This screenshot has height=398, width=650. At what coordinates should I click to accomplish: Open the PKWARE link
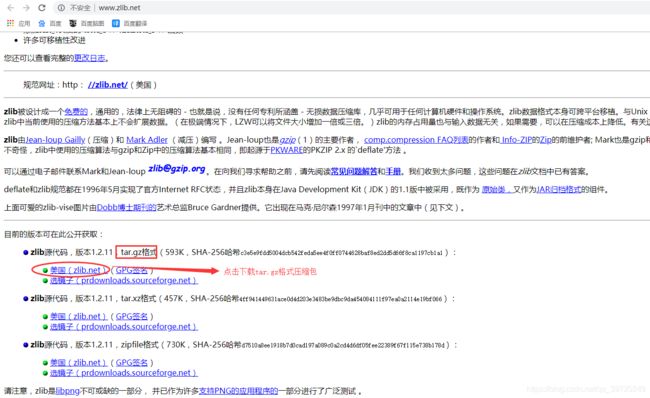pyautogui.click(x=286, y=150)
